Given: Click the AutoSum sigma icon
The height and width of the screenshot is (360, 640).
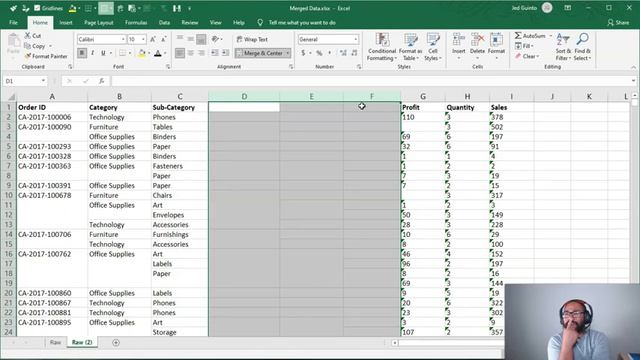Looking at the screenshot, I should [x=518, y=36].
